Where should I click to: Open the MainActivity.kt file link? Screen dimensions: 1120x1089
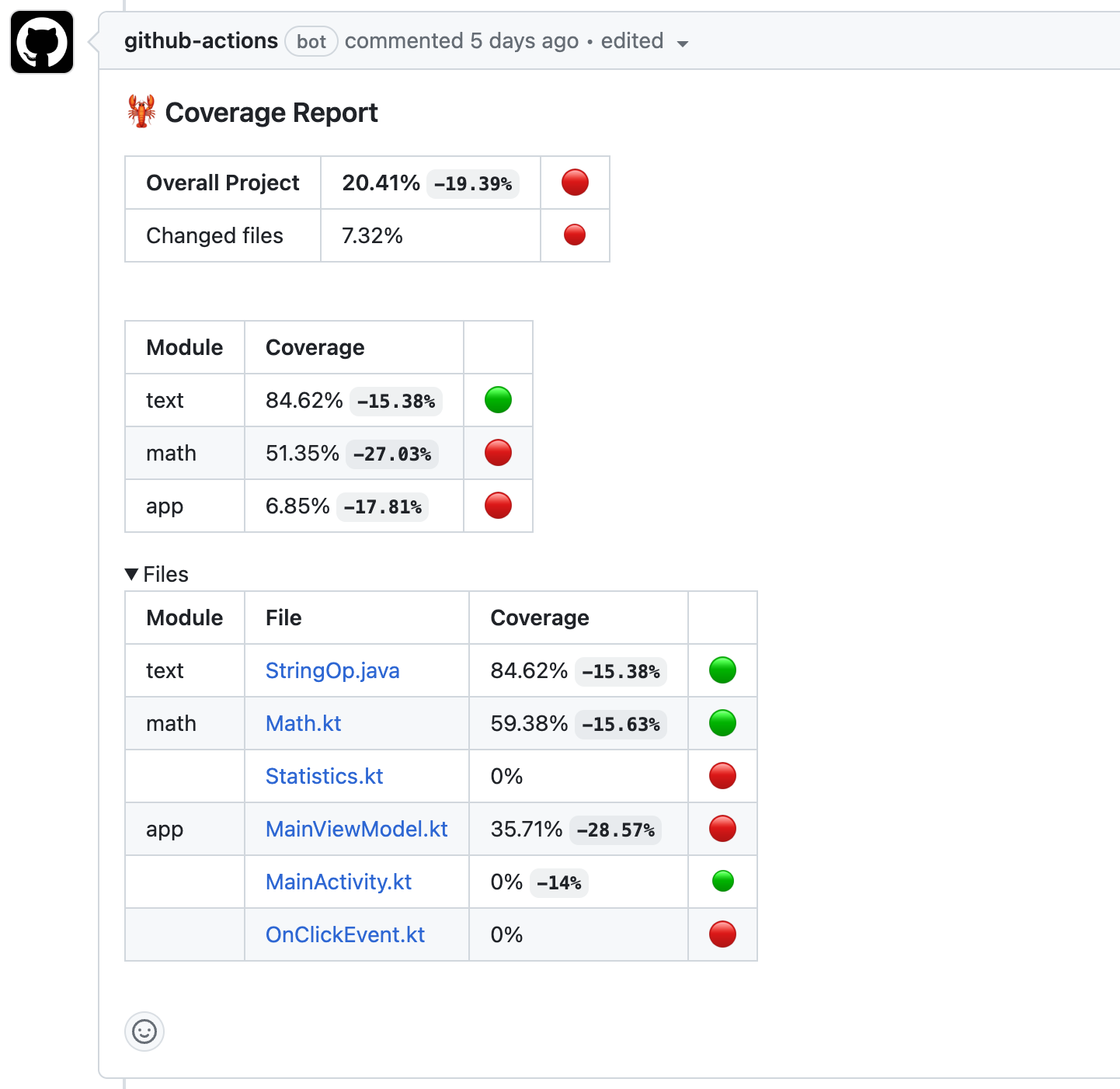[x=339, y=882]
